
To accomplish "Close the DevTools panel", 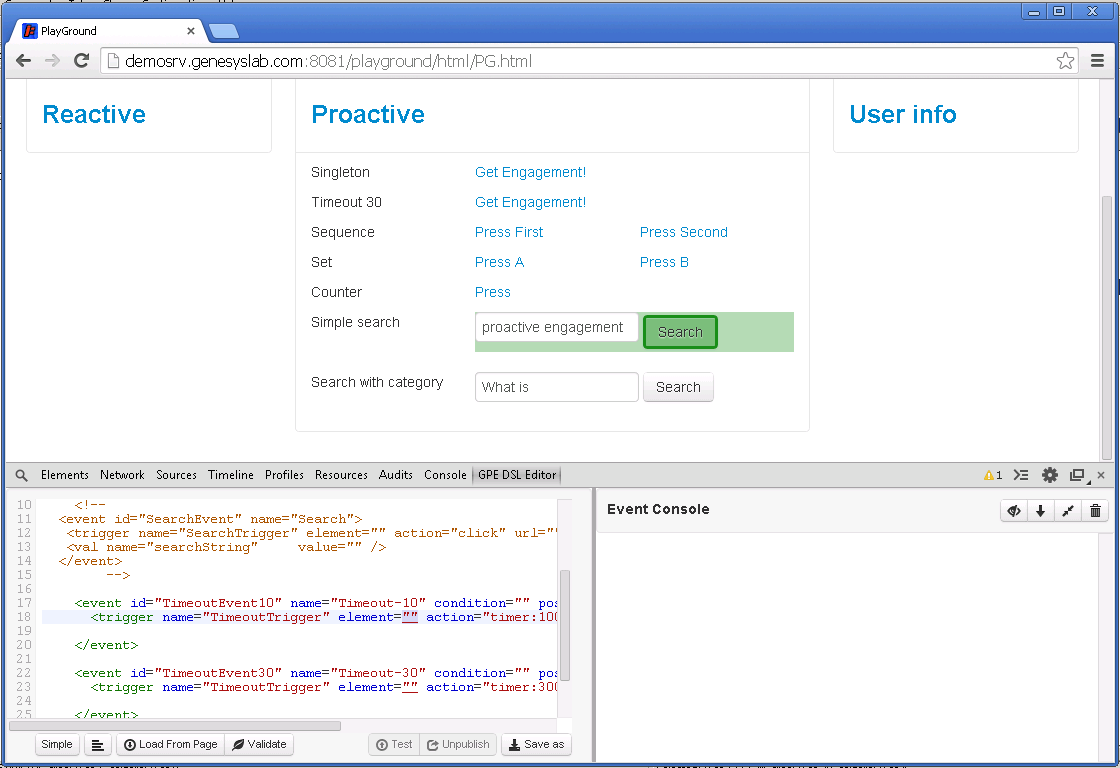I will point(1101,475).
